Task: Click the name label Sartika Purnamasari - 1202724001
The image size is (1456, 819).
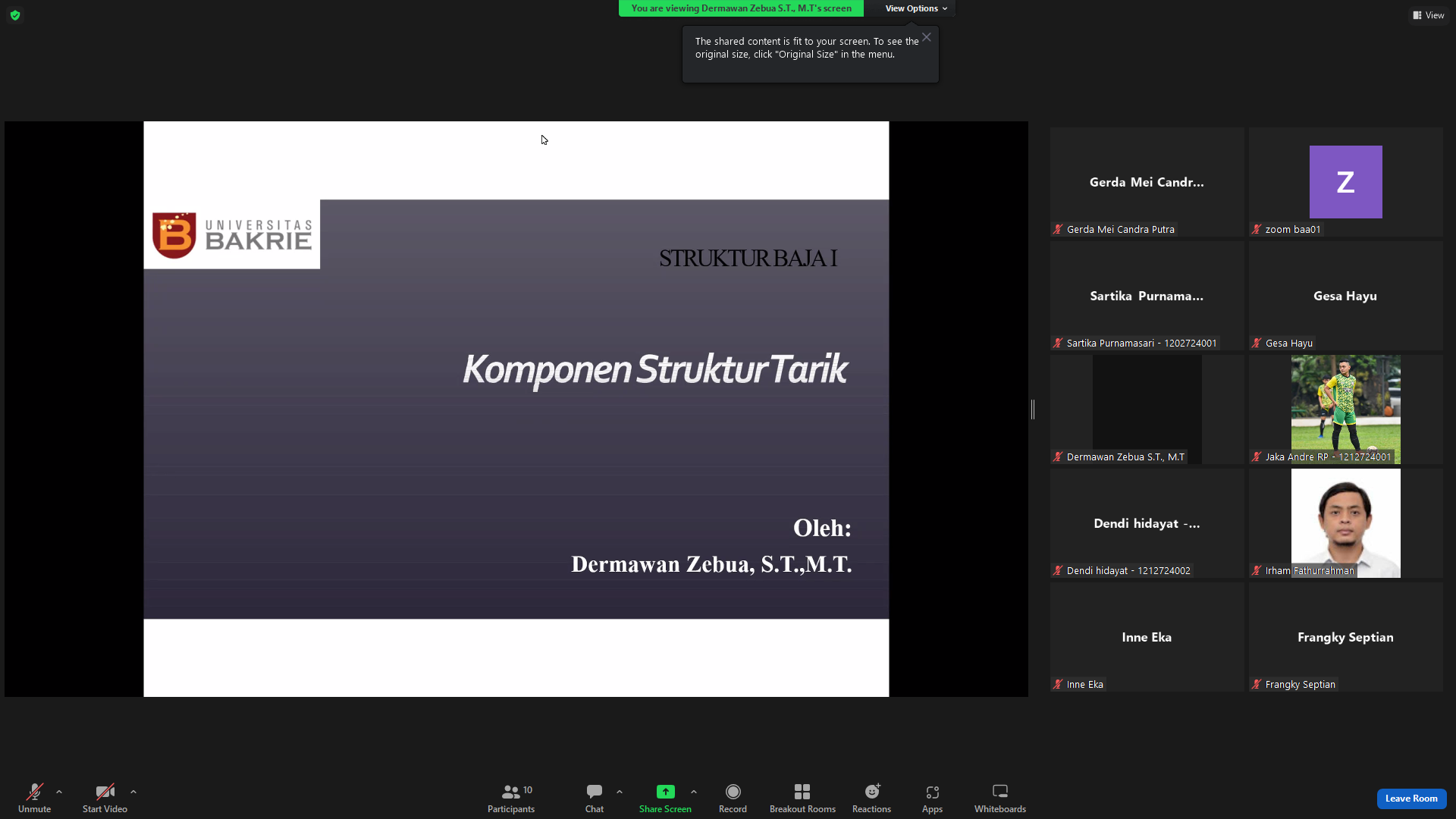Action: [x=1141, y=343]
